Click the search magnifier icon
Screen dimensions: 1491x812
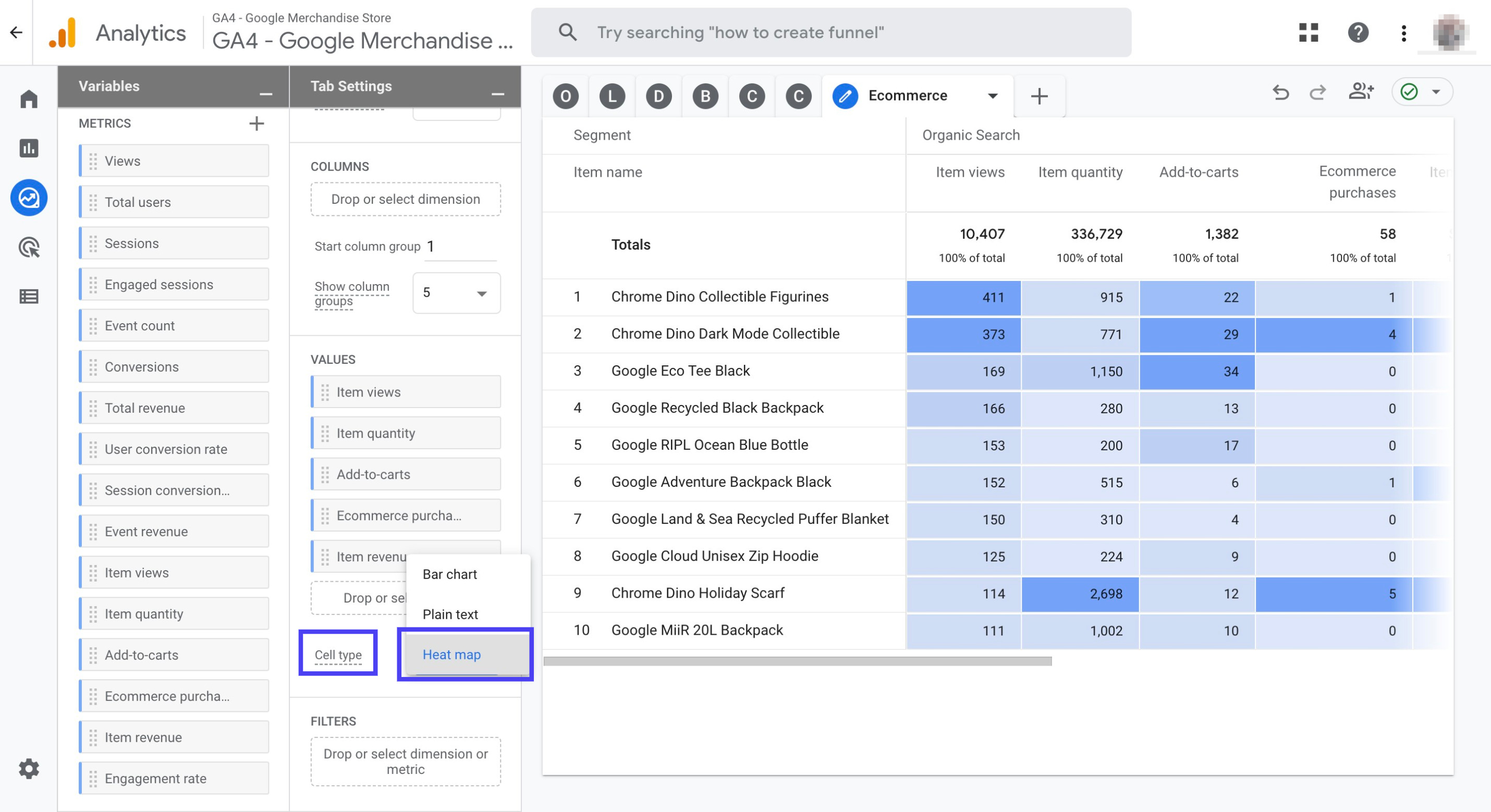point(568,32)
